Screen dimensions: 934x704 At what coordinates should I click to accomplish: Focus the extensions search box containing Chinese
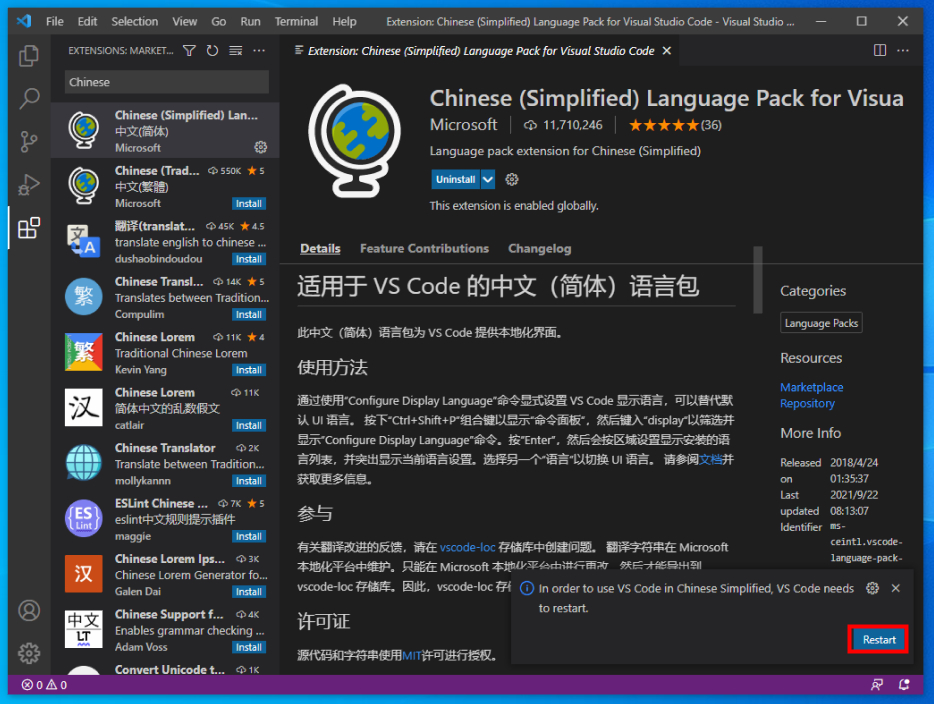pos(166,82)
